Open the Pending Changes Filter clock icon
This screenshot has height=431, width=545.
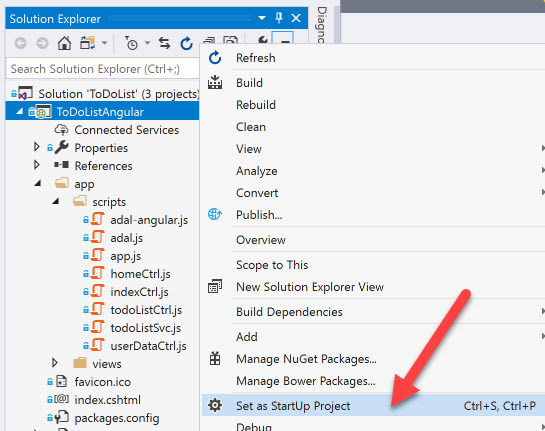coord(132,43)
